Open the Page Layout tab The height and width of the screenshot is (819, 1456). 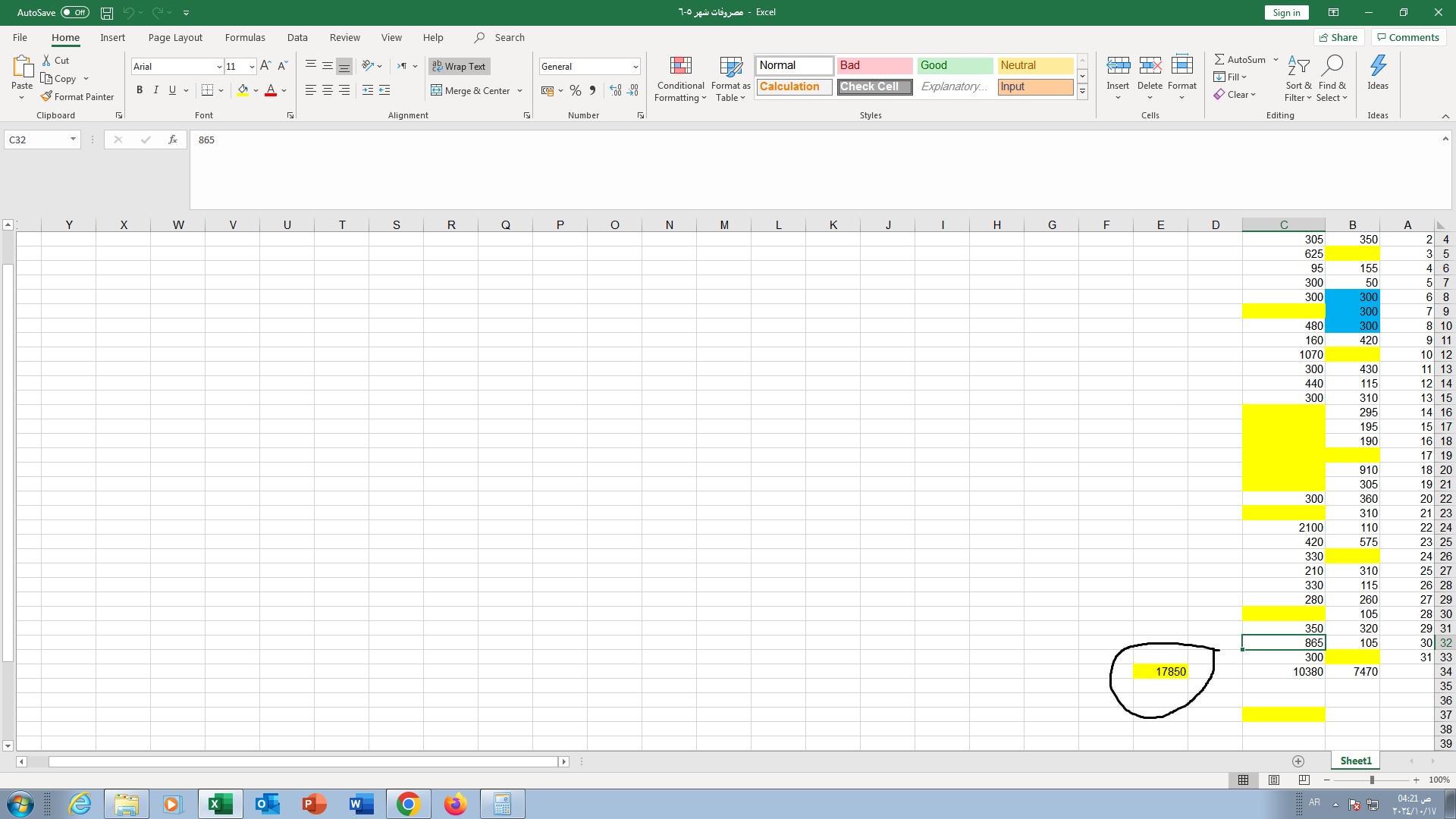[175, 37]
